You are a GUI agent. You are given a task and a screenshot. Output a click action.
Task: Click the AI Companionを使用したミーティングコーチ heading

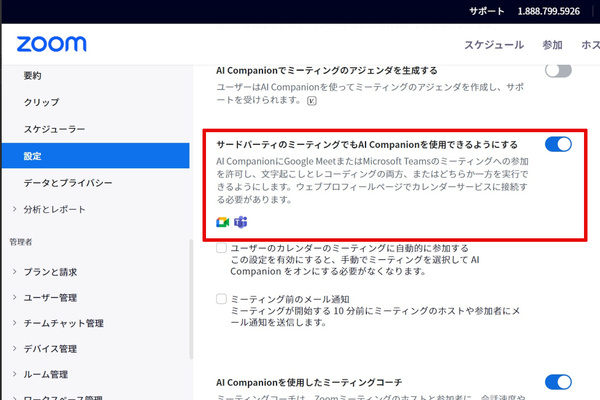click(x=309, y=382)
